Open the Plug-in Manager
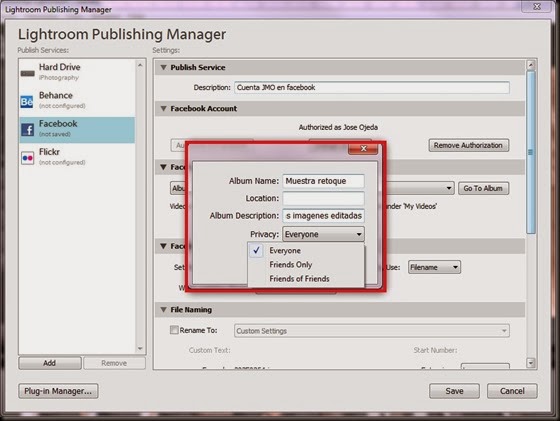Image resolution: width=560 pixels, height=421 pixels. click(x=58, y=391)
